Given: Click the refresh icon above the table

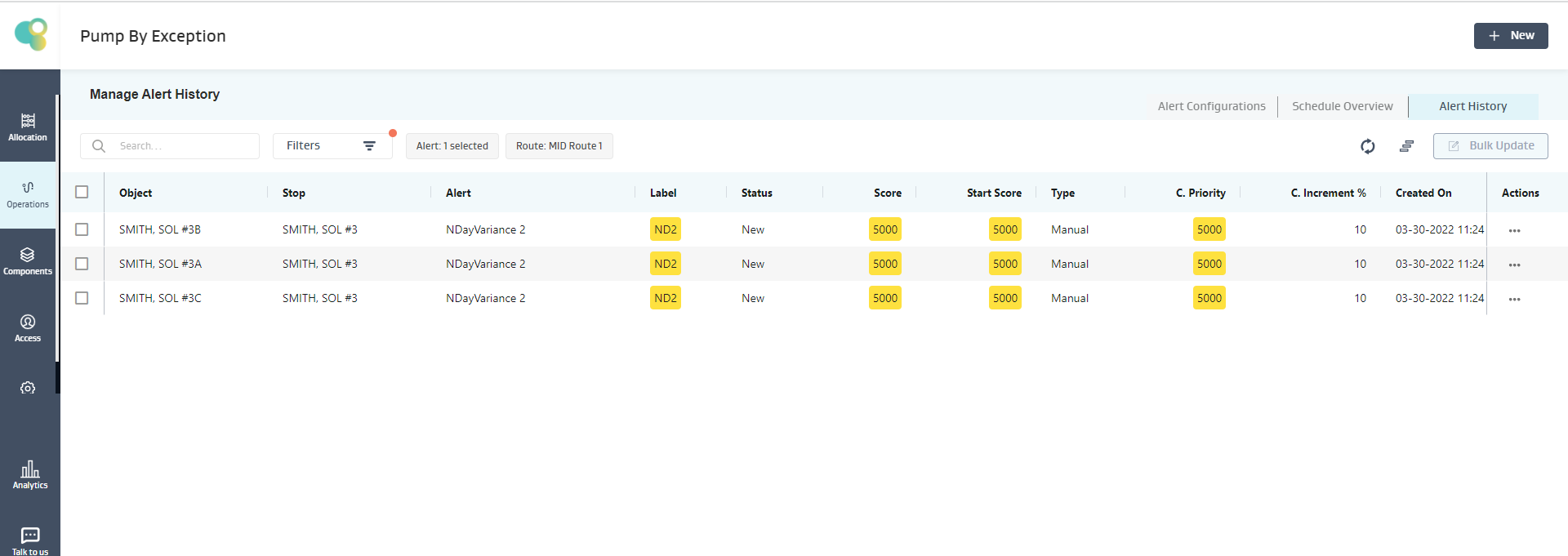Looking at the screenshot, I should 1368,146.
